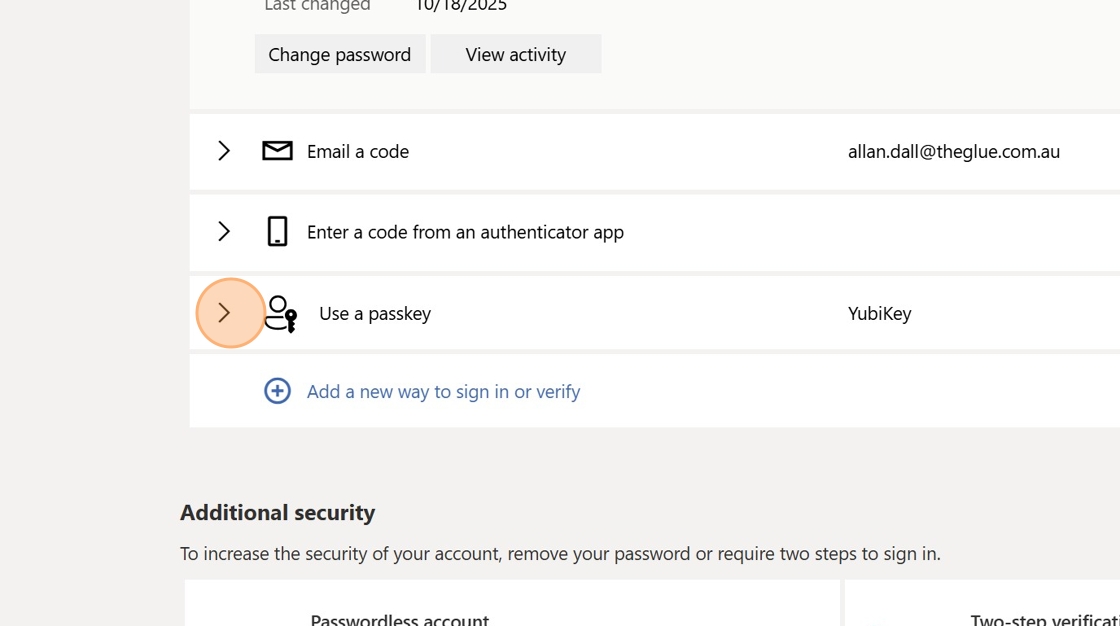Click the YubiKey passkey name
Image resolution: width=1120 pixels, height=626 pixels.
879,314
